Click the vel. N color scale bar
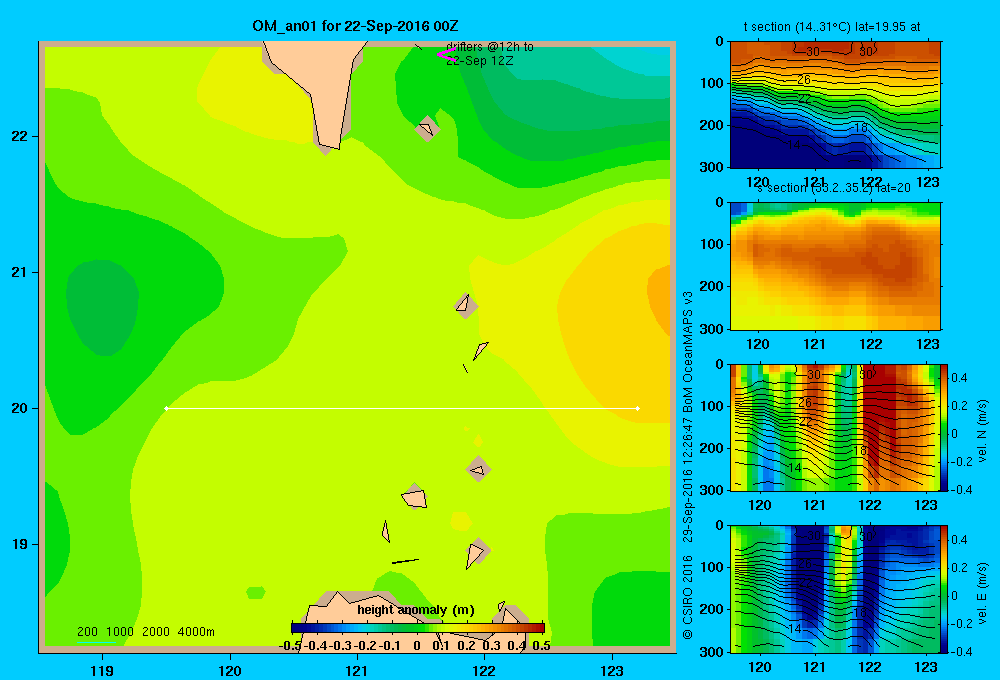The height and width of the screenshot is (680, 1000). pyautogui.click(x=945, y=427)
